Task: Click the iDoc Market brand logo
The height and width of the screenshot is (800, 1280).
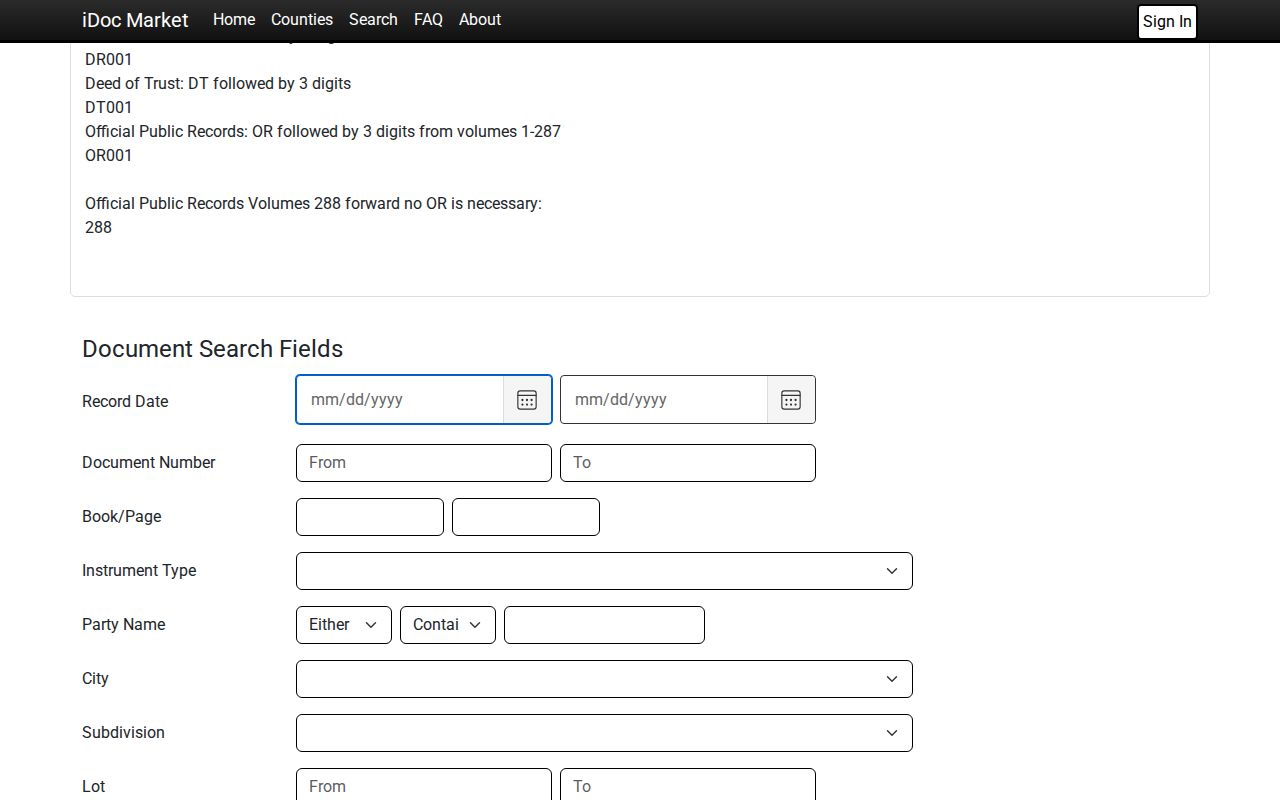Action: (x=135, y=20)
